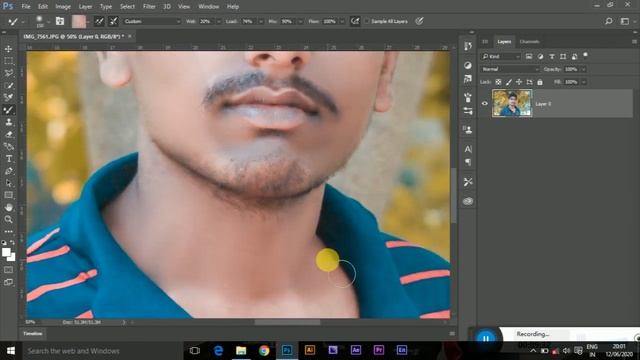Hide Layer 0 with the eye icon
Image resolution: width=640 pixels, height=360 pixels.
tap(484, 104)
